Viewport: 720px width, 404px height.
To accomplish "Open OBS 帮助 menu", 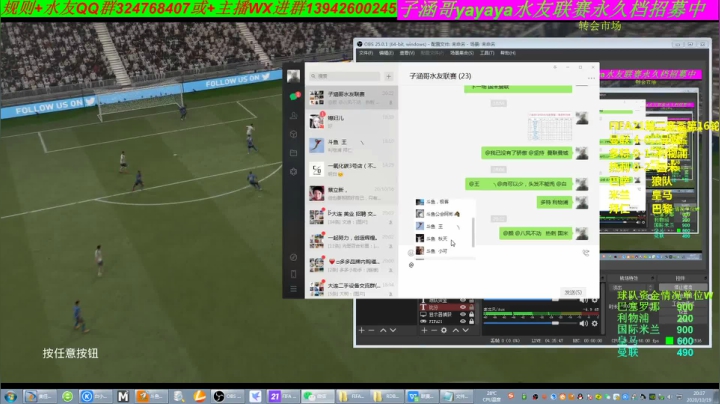I will (508, 53).
